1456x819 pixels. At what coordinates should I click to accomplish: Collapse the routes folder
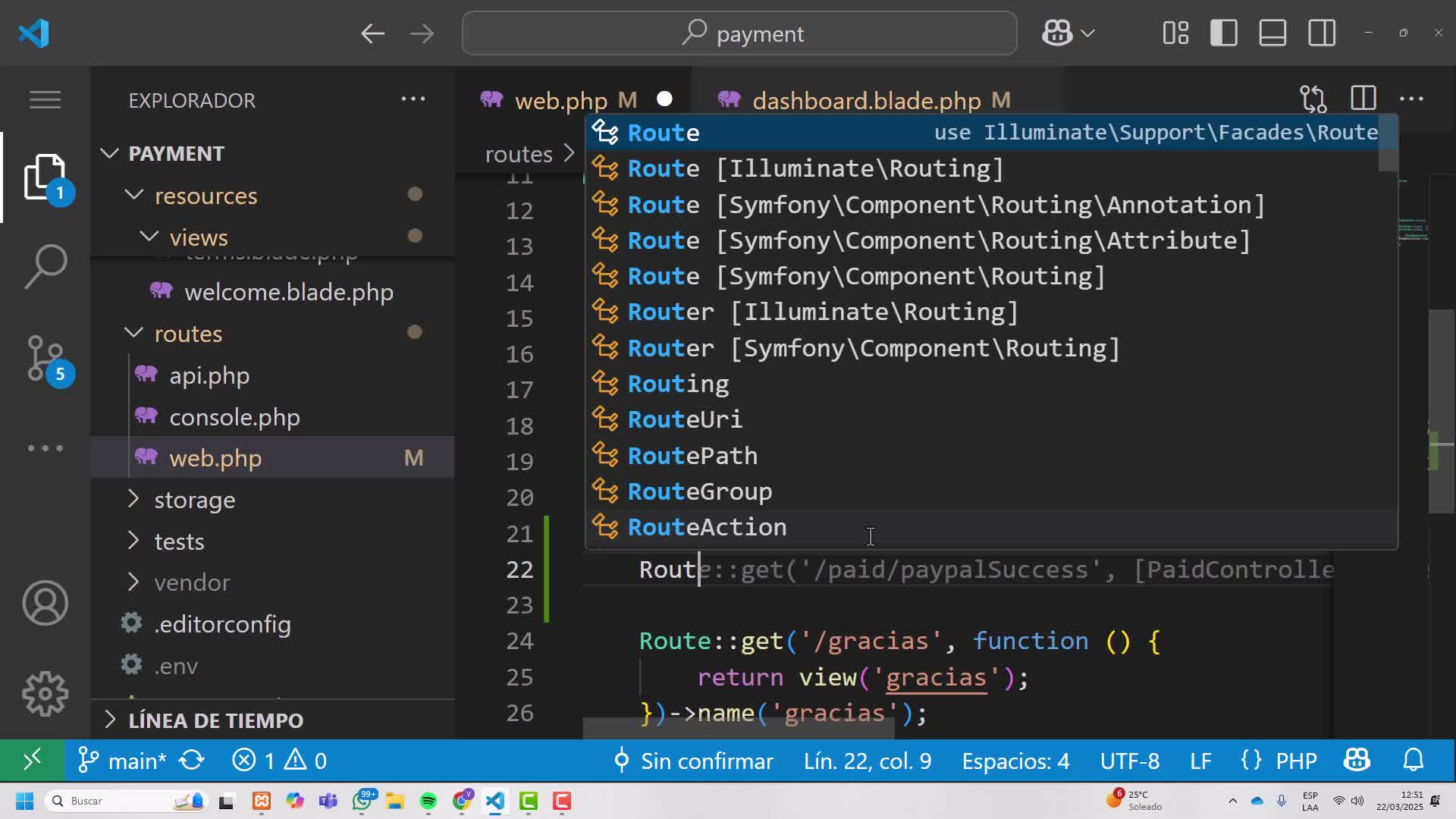[188, 334]
